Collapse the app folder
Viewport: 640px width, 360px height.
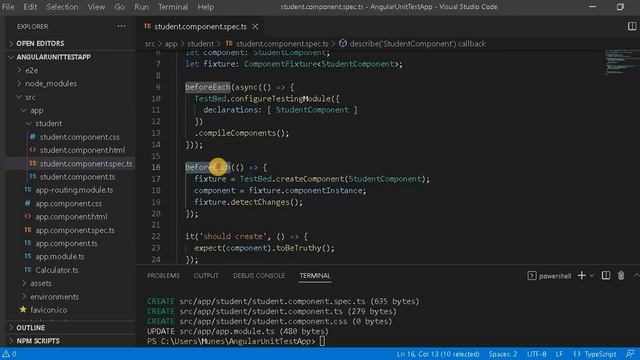click(36, 110)
